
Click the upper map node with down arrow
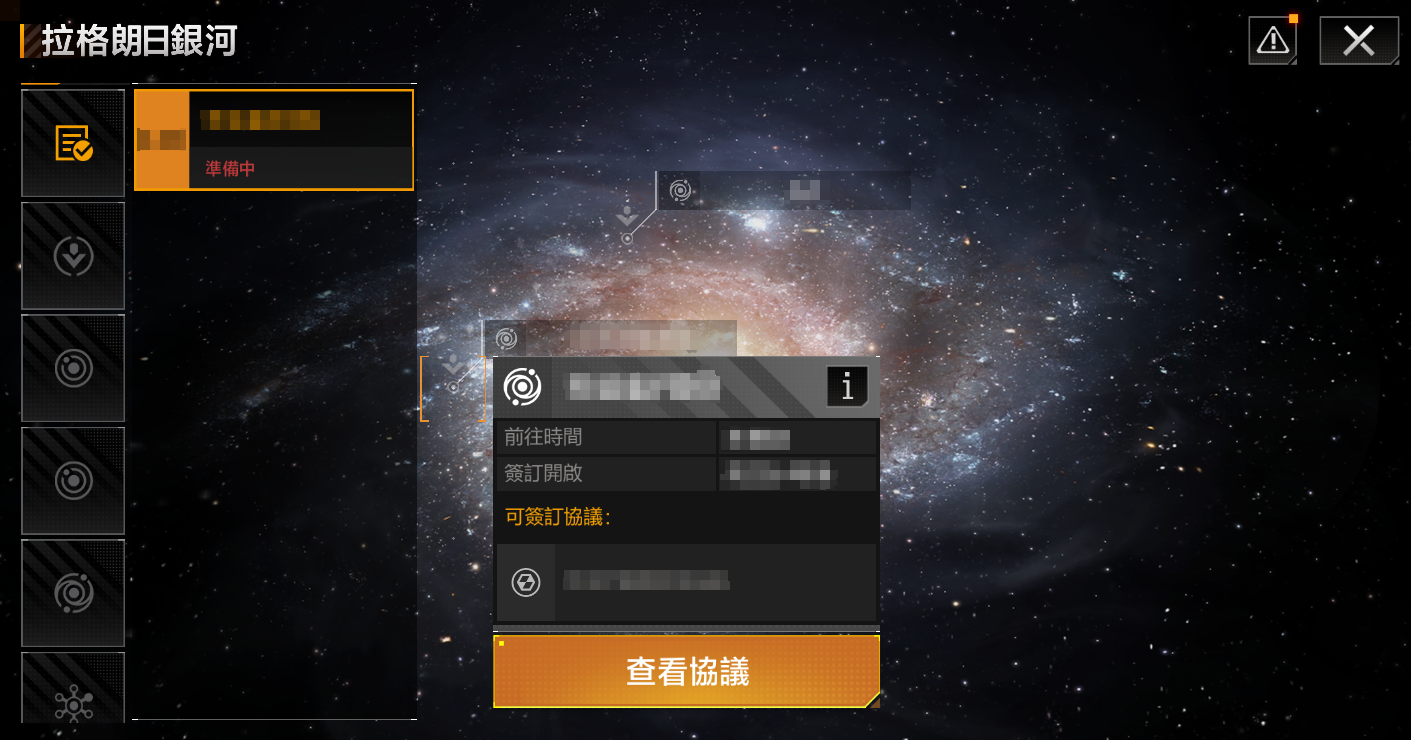pyautogui.click(x=627, y=226)
